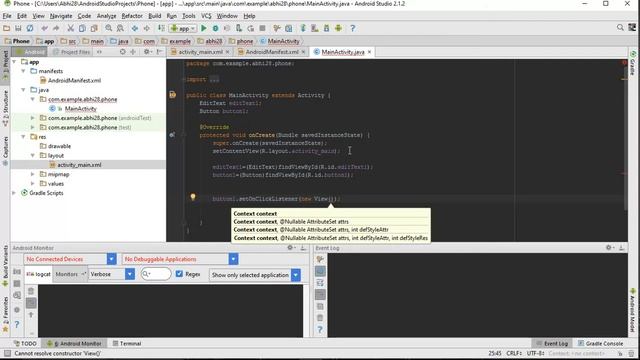This screenshot has width=640, height=360.
Task: Open the Gradle Console button
Action: click(x=601, y=344)
